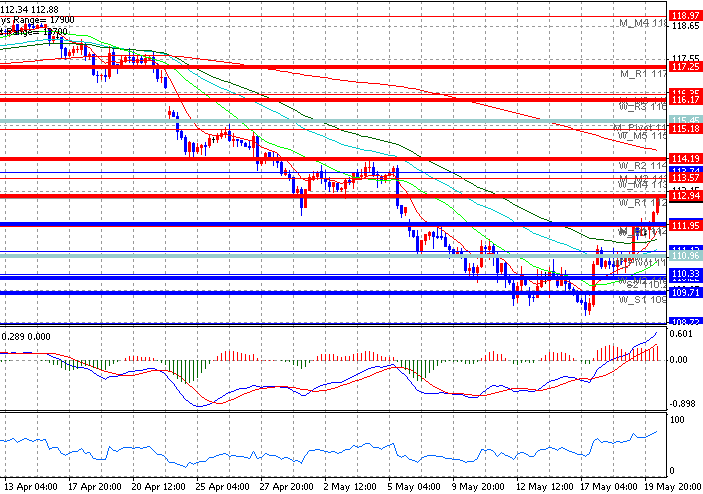Click the 19 May 20:00 time label

click(673, 486)
